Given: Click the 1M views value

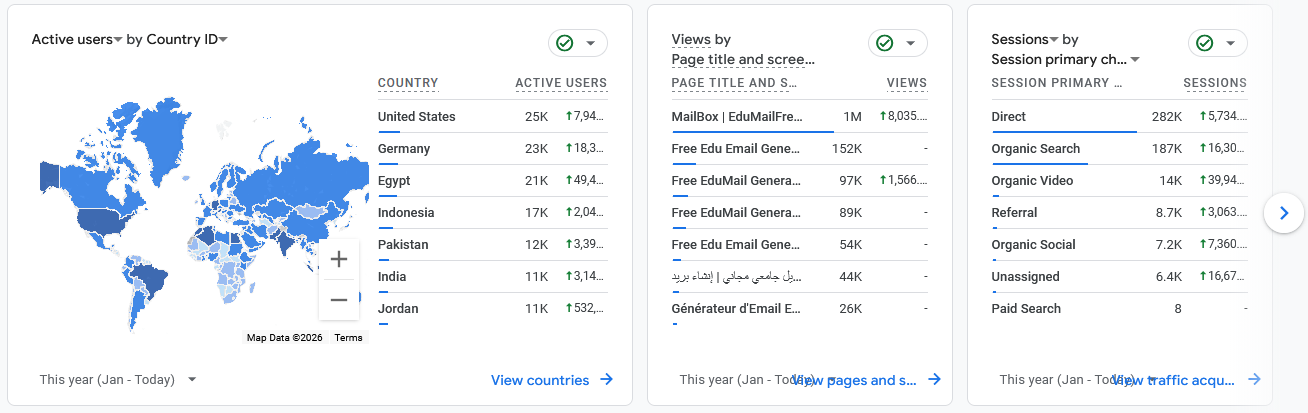Looking at the screenshot, I should click(852, 117).
